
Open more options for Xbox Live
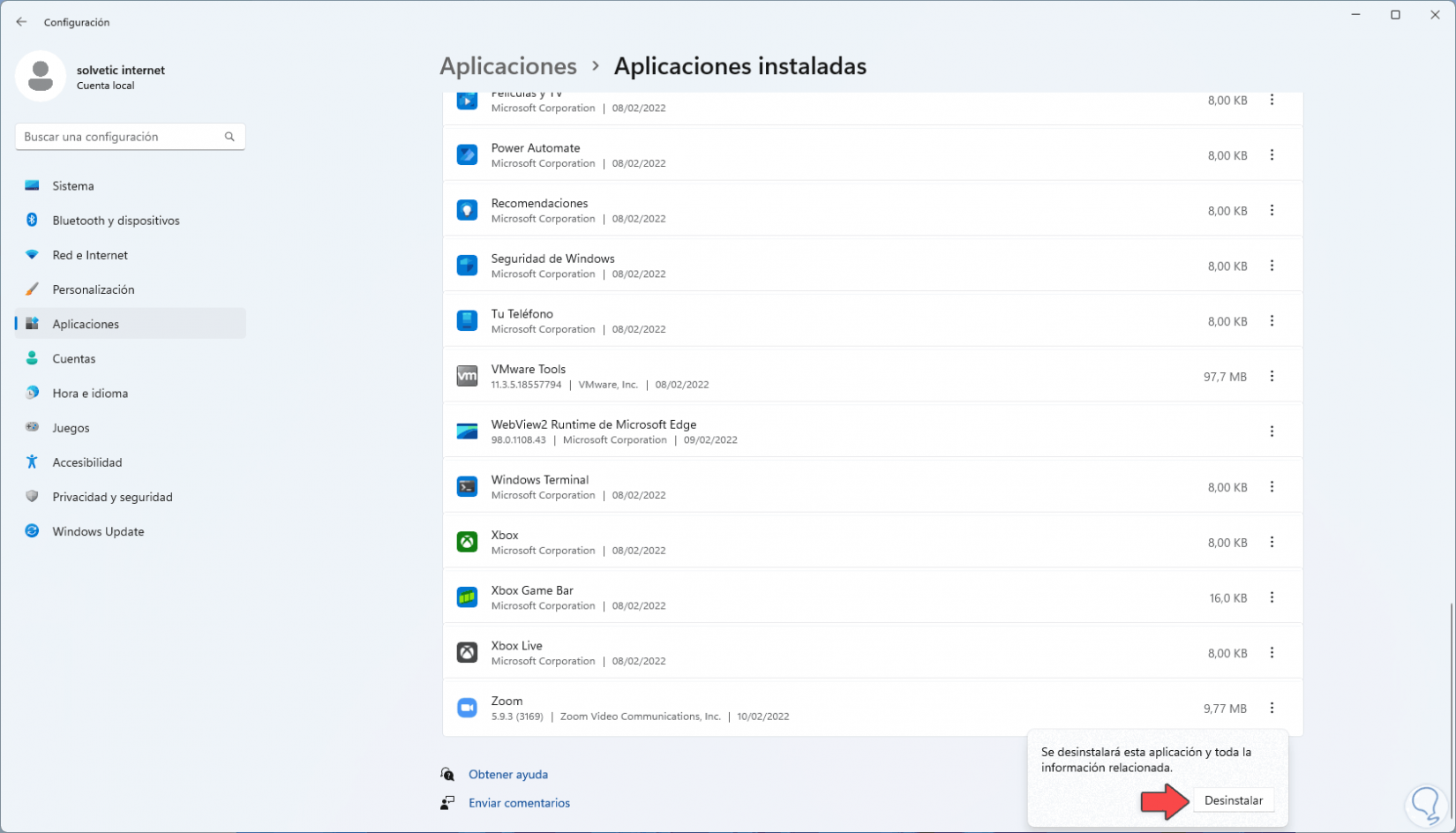(1272, 653)
